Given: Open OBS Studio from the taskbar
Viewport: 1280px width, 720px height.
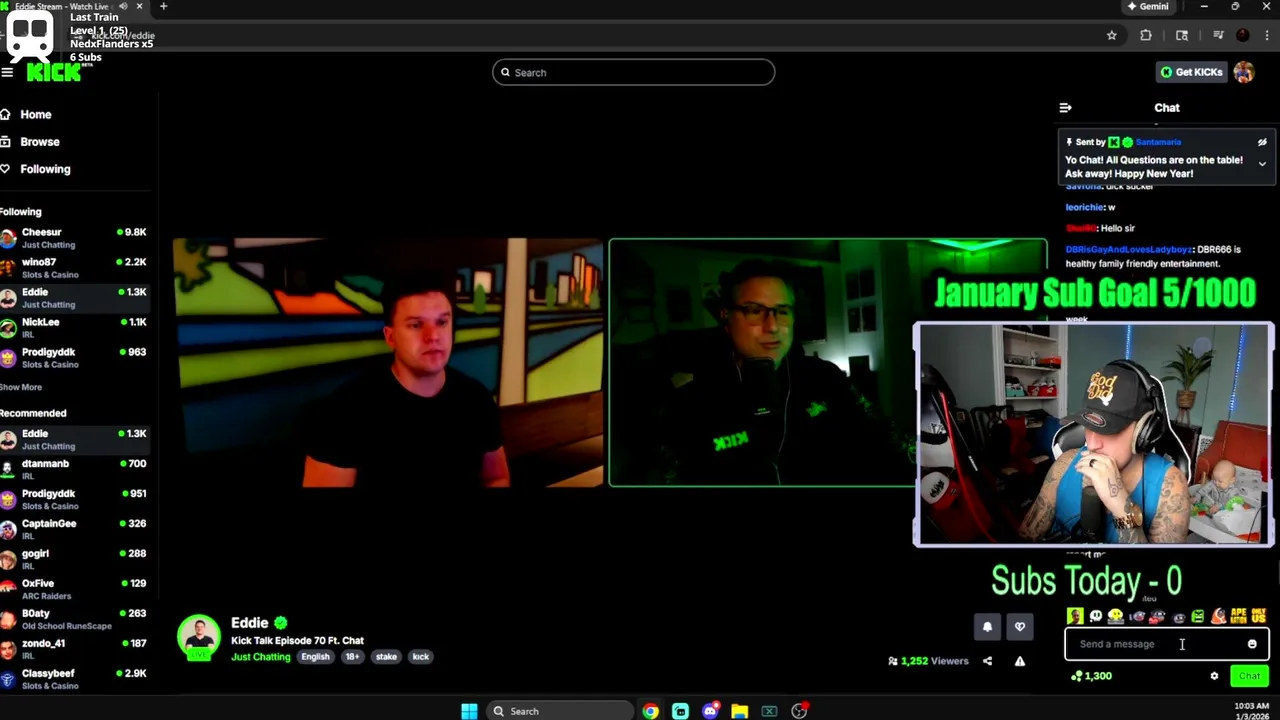Looking at the screenshot, I should point(799,711).
